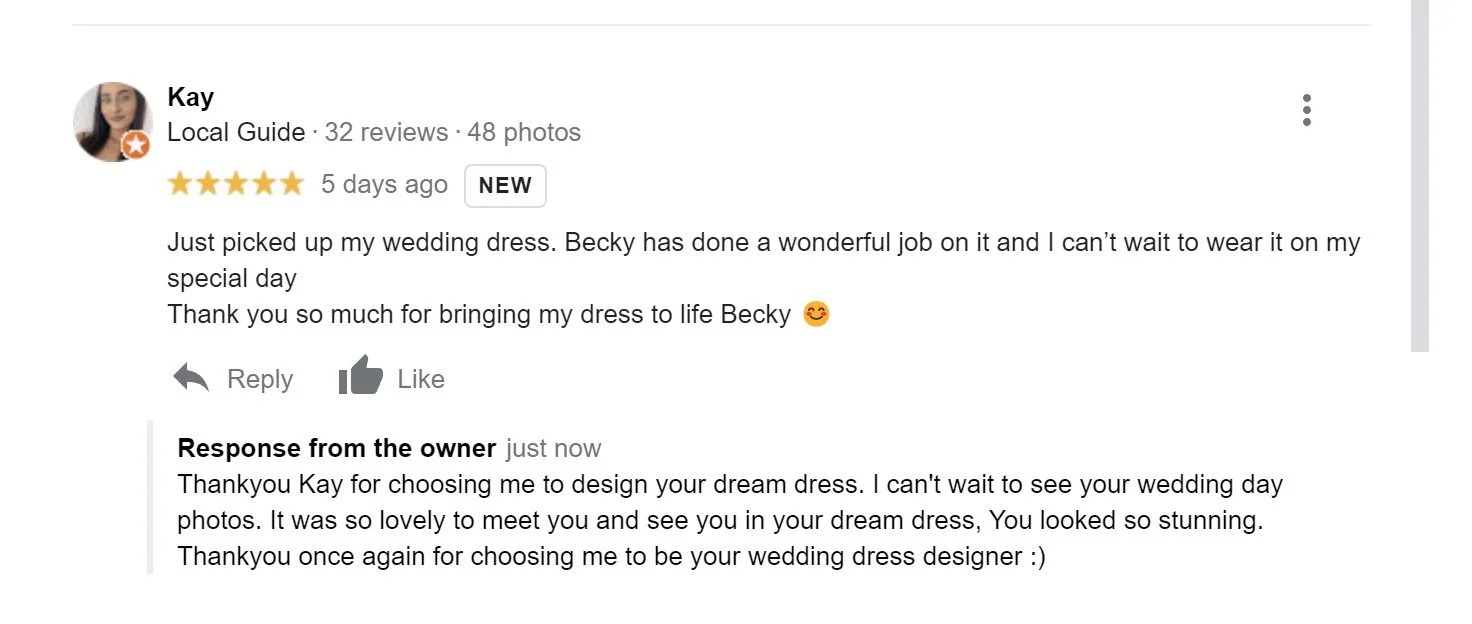
Task: Click the Reply arrow icon
Action: (191, 378)
